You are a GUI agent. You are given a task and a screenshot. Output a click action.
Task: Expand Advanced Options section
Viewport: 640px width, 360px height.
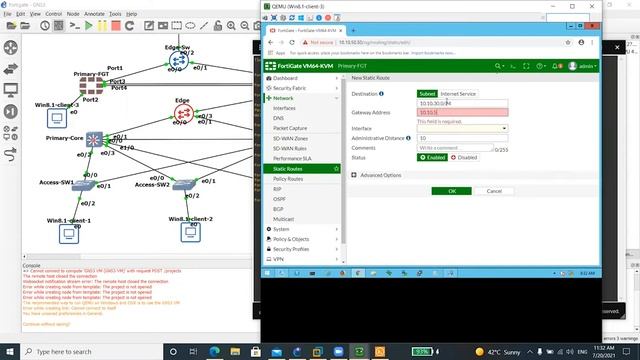click(x=376, y=175)
